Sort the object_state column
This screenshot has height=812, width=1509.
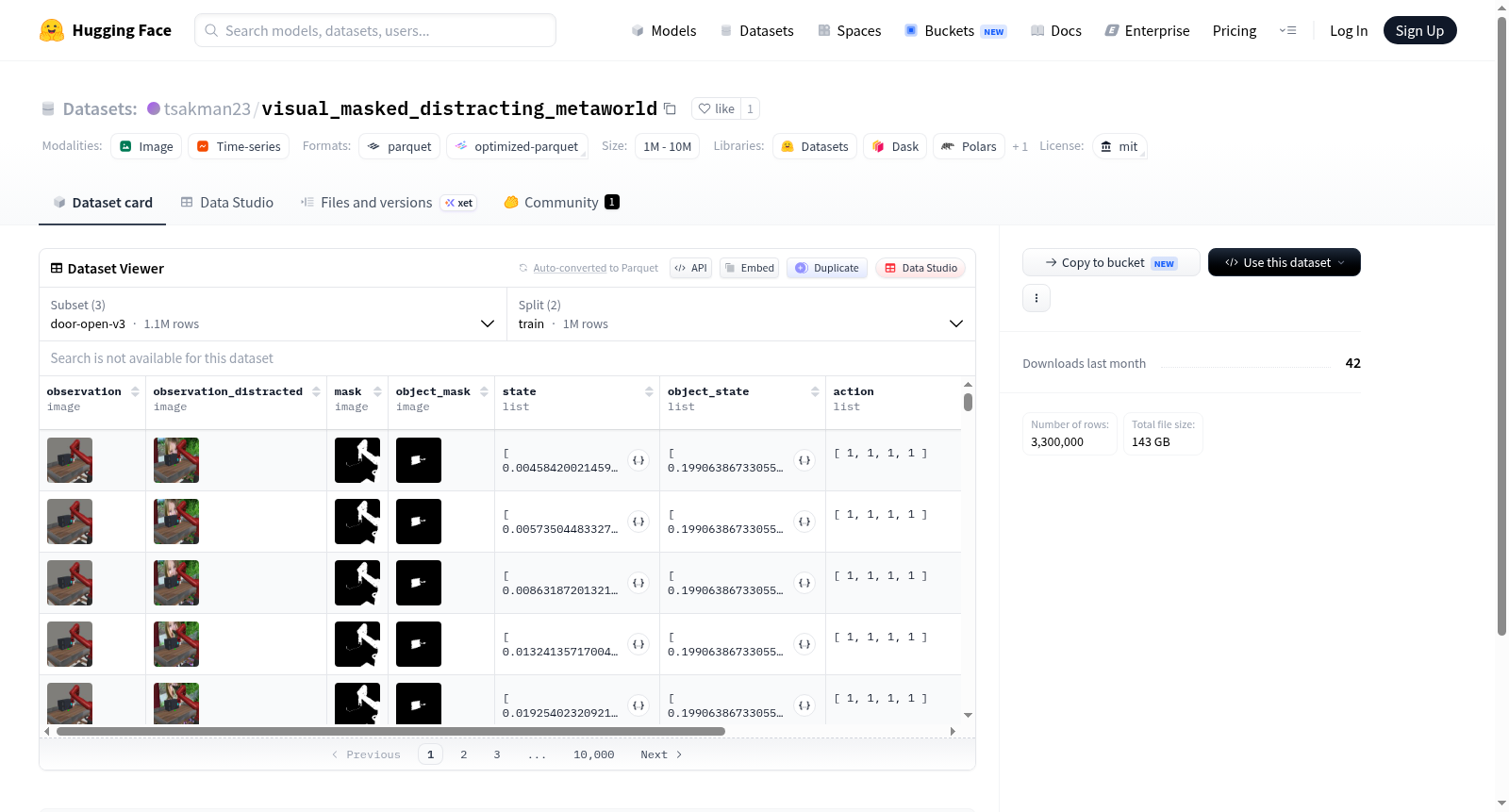point(815,391)
